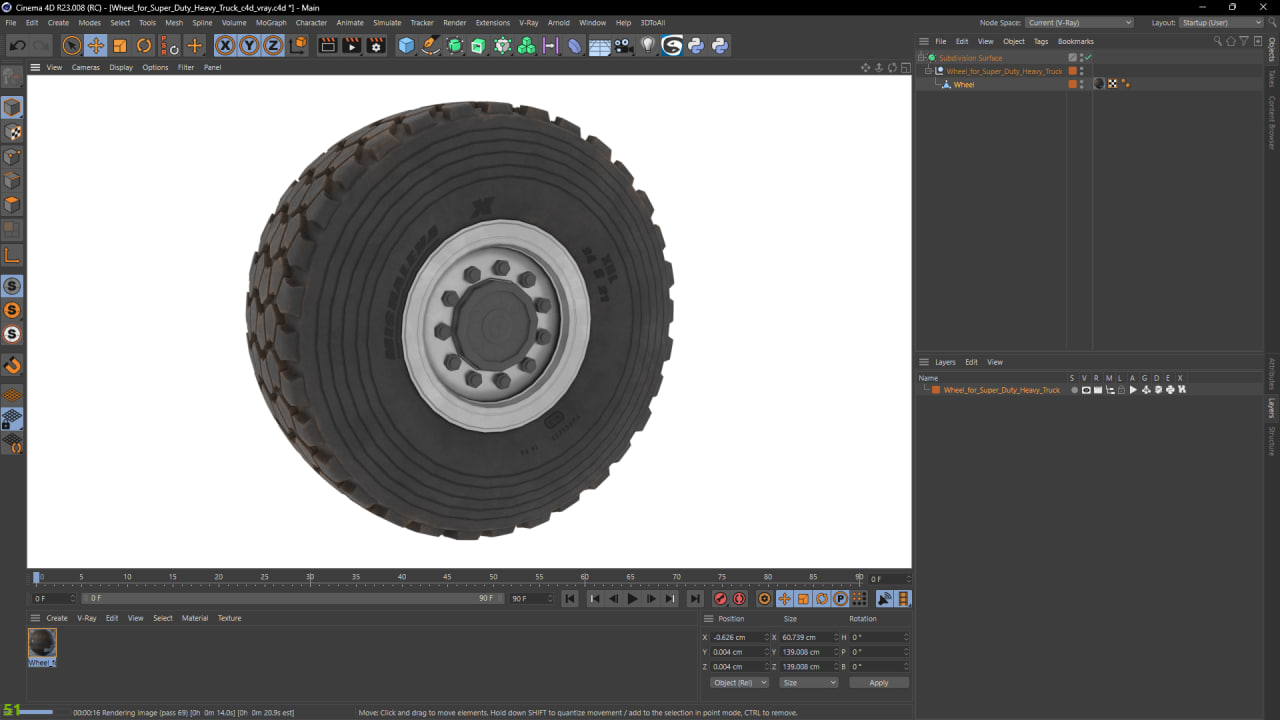Viewport: 1280px width, 720px height.
Task: Open viewport panel hamburger menu
Action: (x=35, y=67)
